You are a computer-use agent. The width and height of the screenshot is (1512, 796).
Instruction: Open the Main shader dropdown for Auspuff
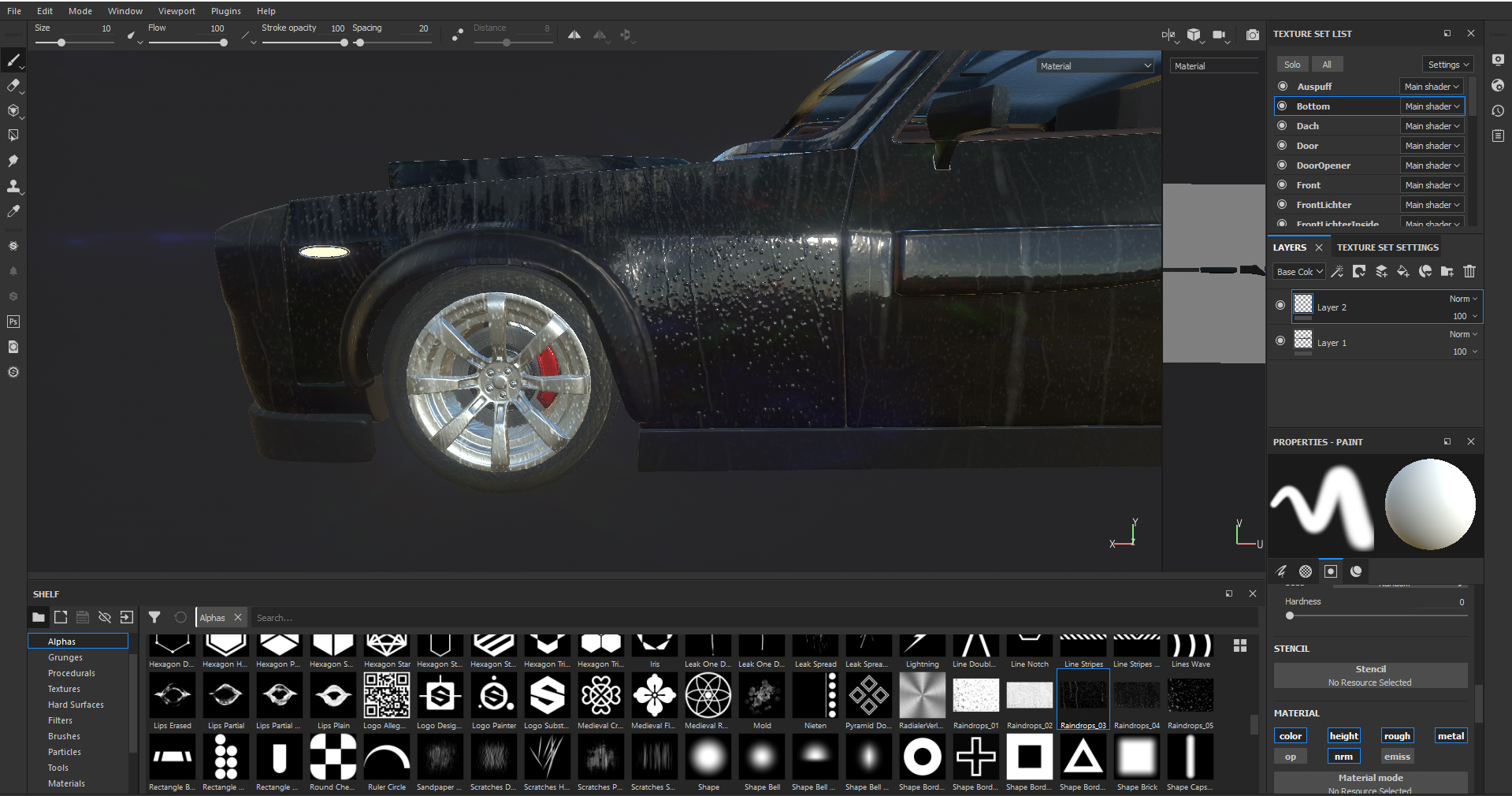(x=1431, y=87)
